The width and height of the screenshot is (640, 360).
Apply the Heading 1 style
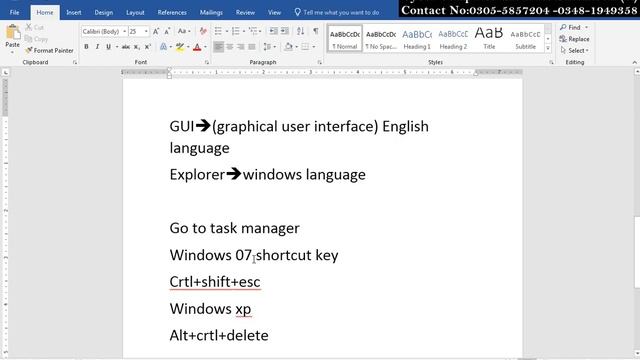click(x=417, y=39)
